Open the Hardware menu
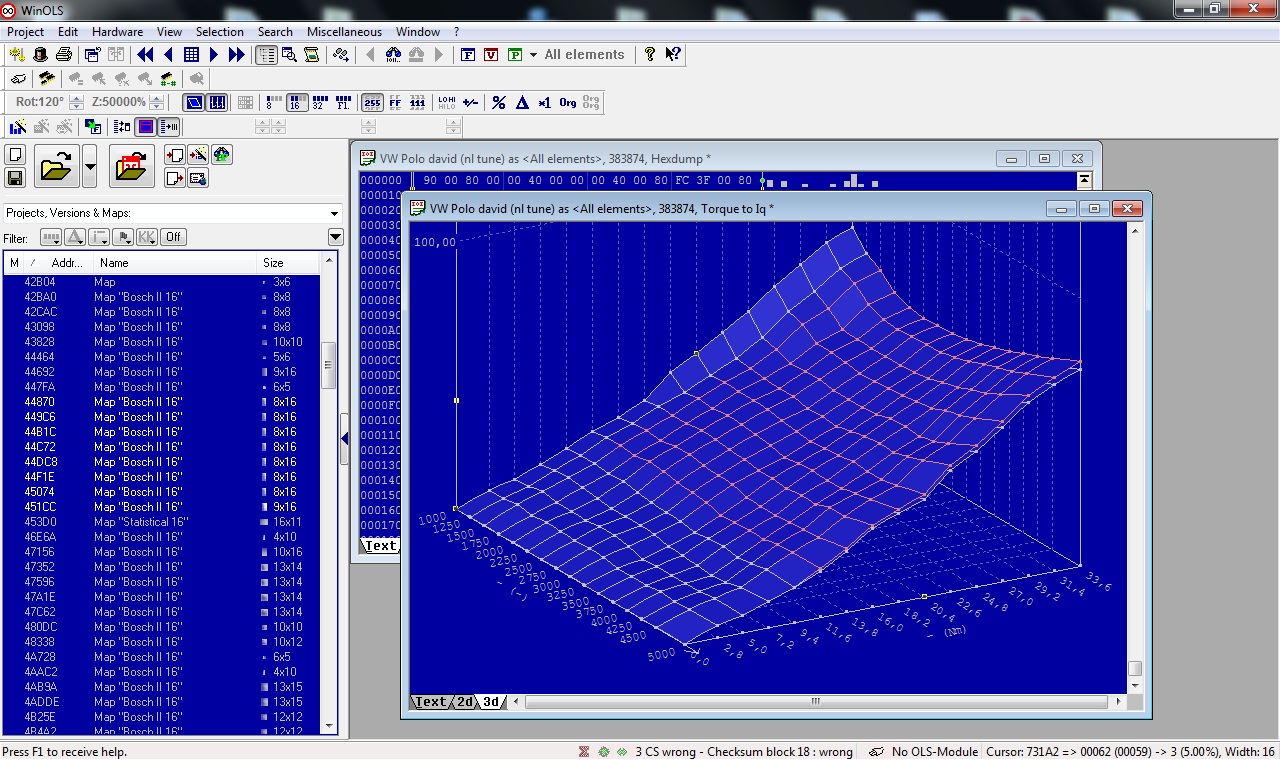Viewport: 1280px width, 760px height. pyautogui.click(x=117, y=32)
